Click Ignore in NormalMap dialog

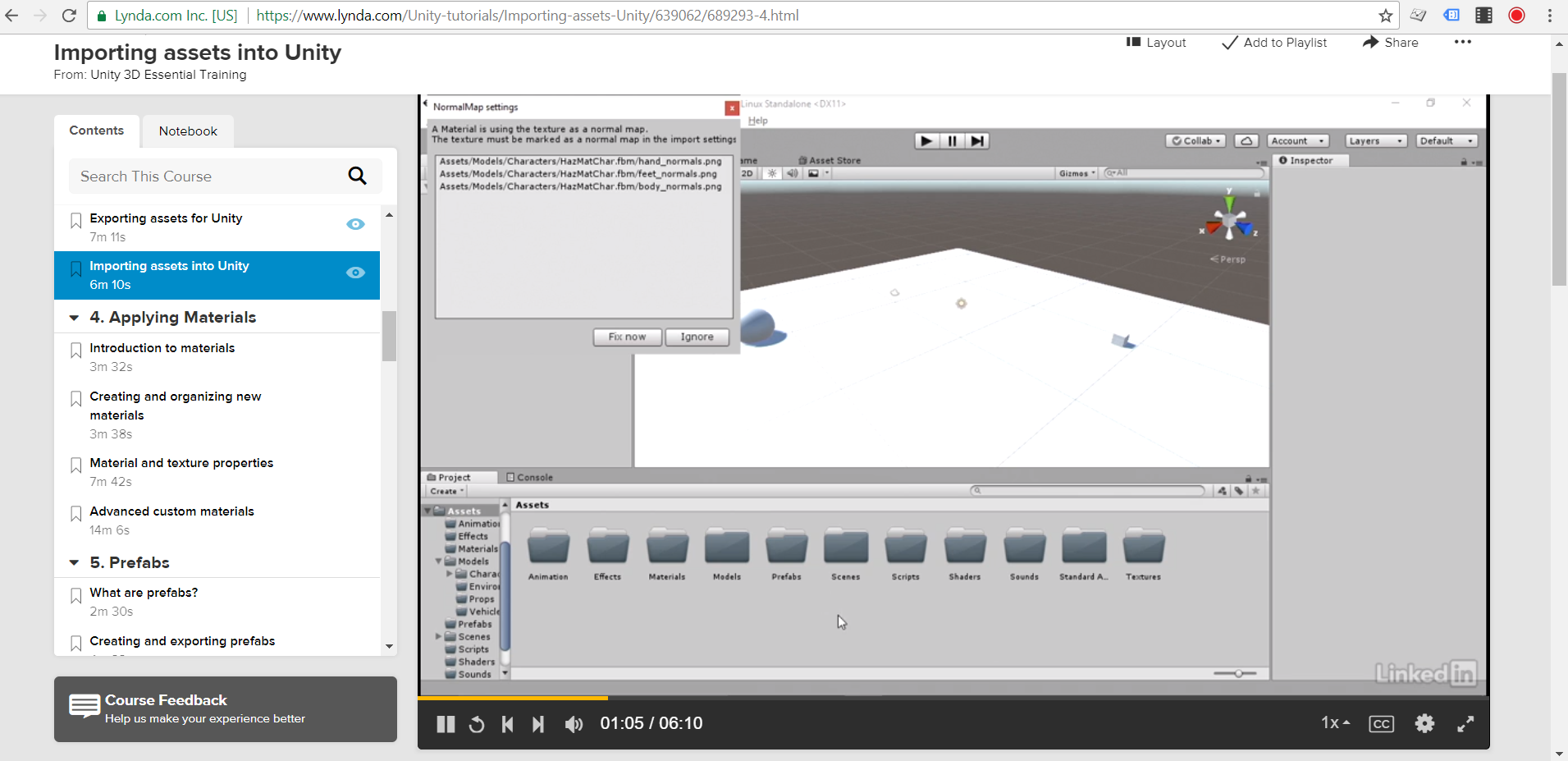pyautogui.click(x=697, y=337)
